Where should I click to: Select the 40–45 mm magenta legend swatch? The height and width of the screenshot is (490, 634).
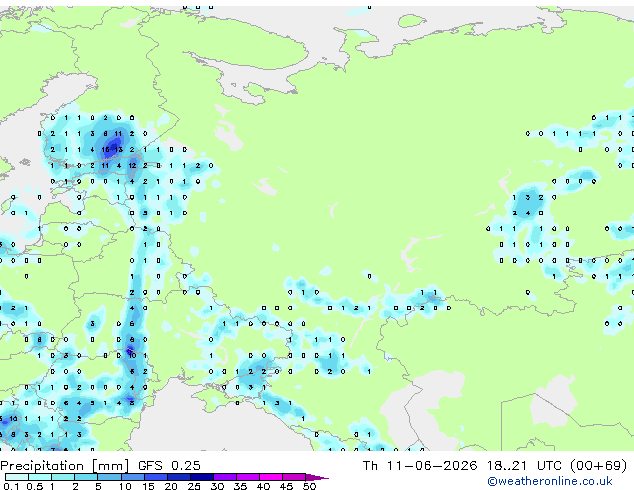coord(271,477)
